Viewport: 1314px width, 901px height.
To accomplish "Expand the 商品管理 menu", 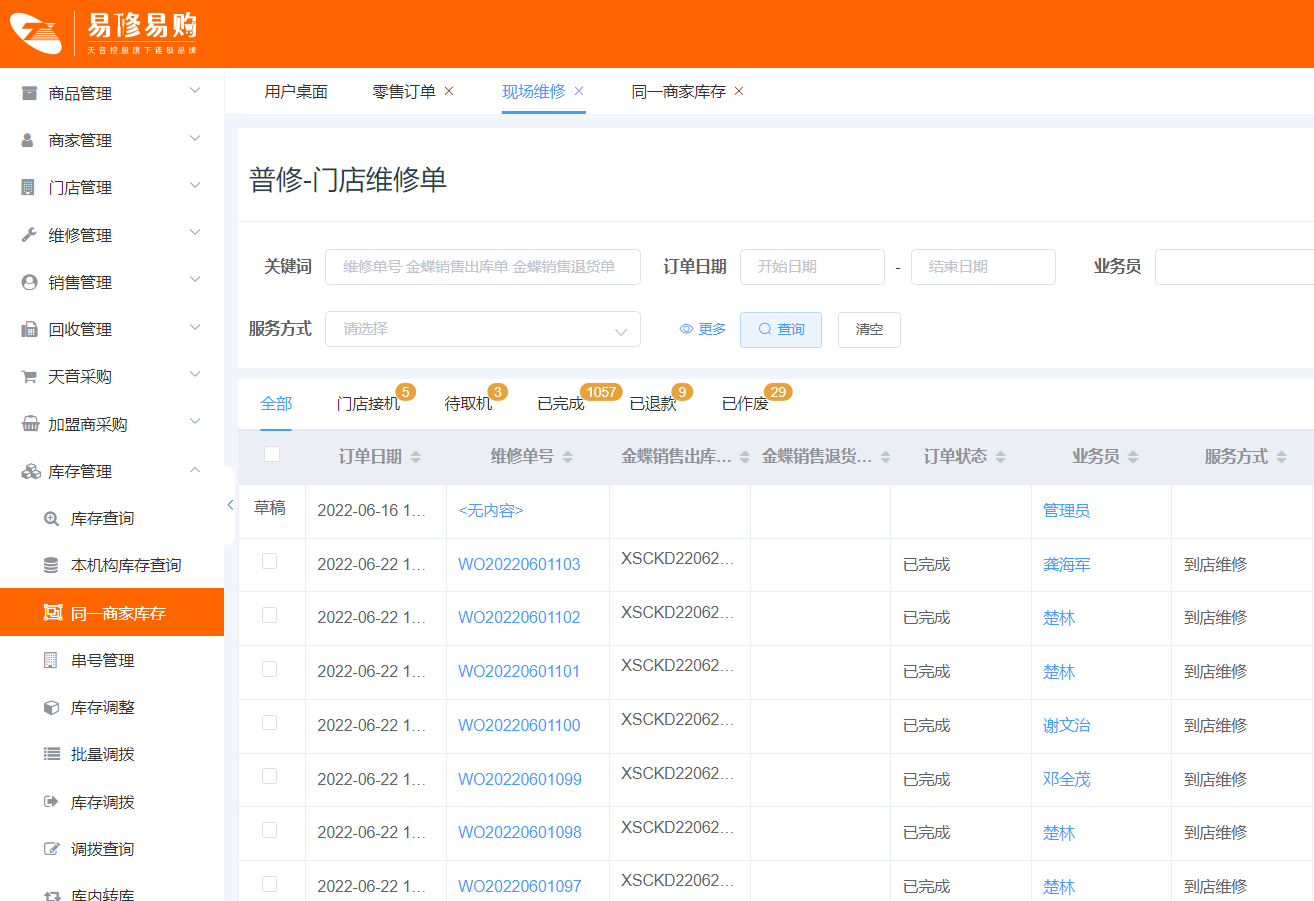I will [x=112, y=93].
